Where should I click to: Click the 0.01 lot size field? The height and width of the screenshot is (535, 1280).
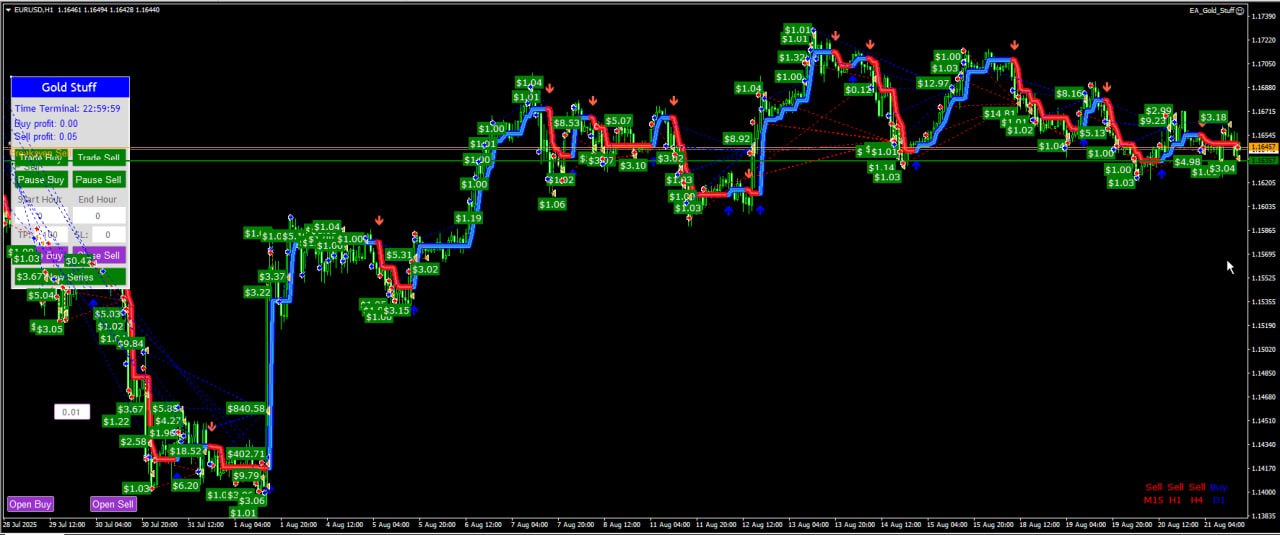[72, 412]
